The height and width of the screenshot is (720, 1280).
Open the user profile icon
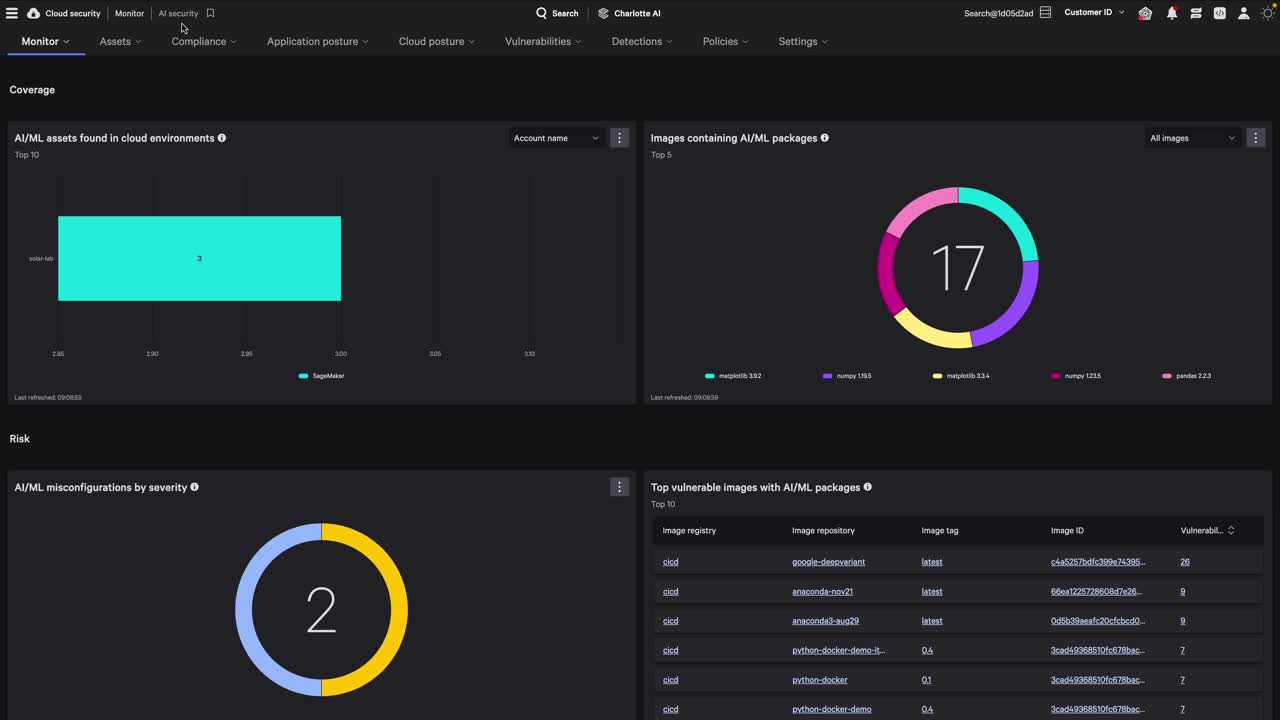(x=1244, y=13)
